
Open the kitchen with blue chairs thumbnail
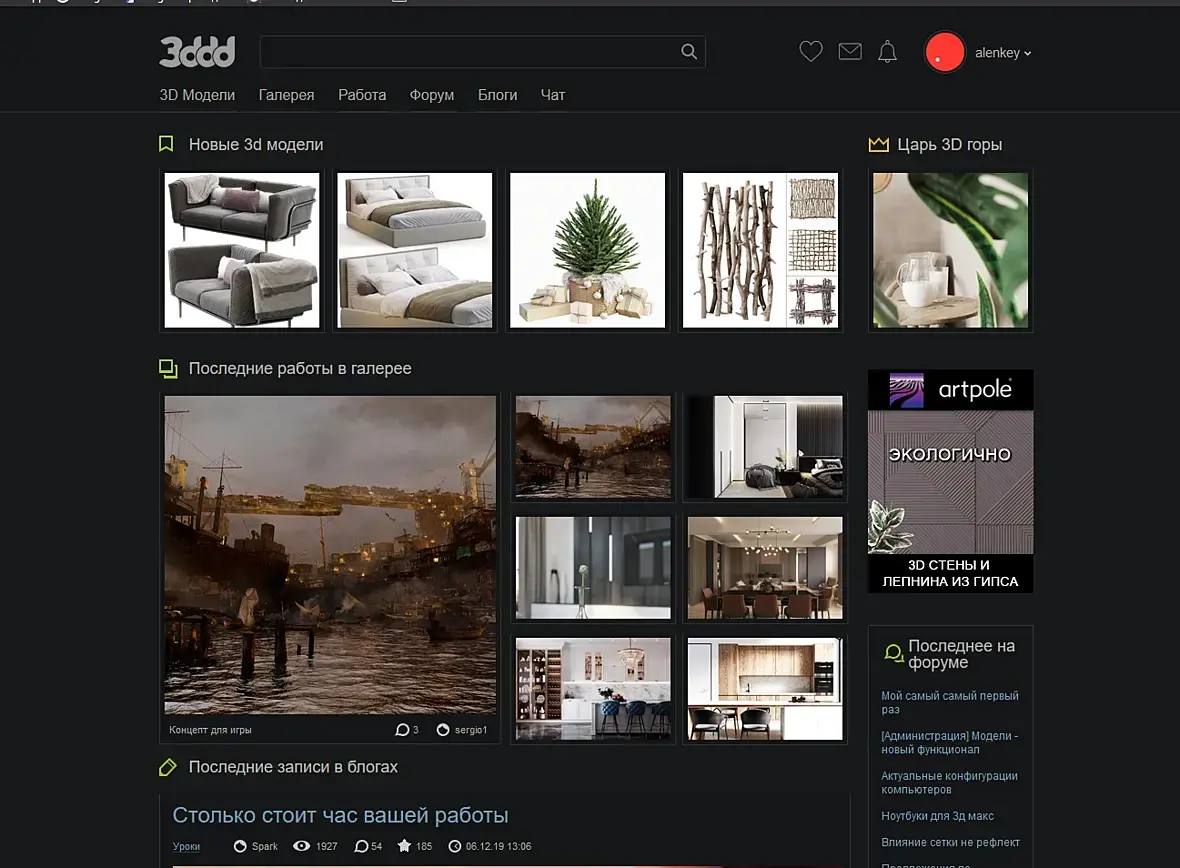coord(593,689)
